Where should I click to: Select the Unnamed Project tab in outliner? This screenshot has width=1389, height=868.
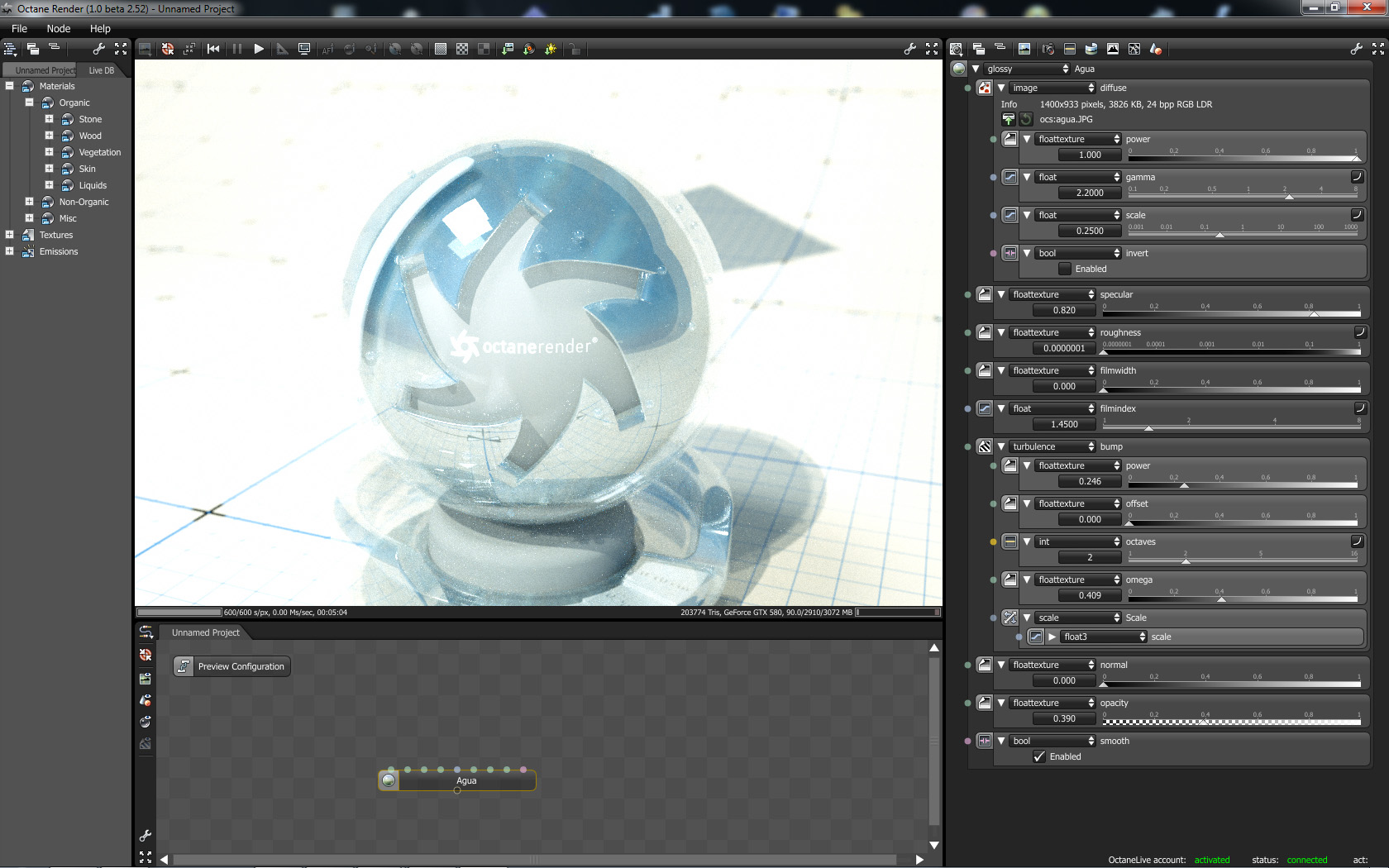coord(41,70)
